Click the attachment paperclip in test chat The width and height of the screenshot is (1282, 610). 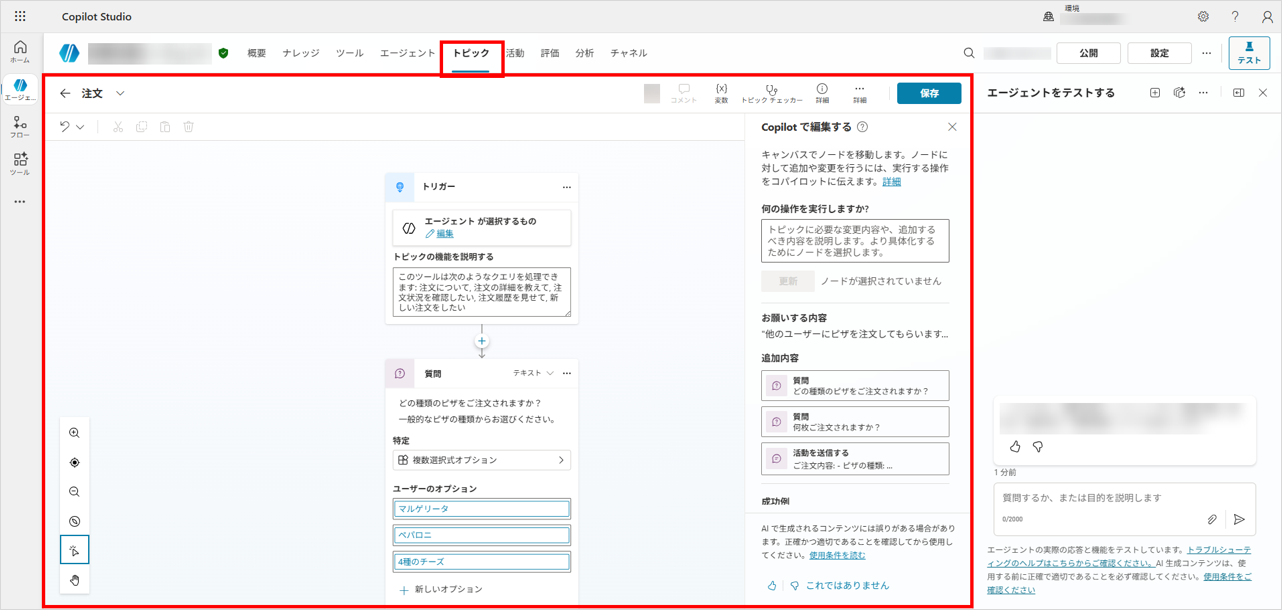point(1212,519)
